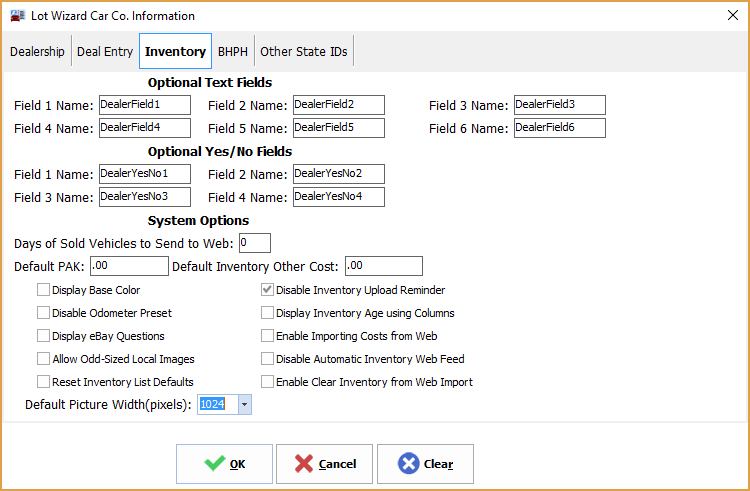The image size is (750, 491).
Task: Close the Lot Wizard Car Co. Information dialog
Action: (732, 15)
